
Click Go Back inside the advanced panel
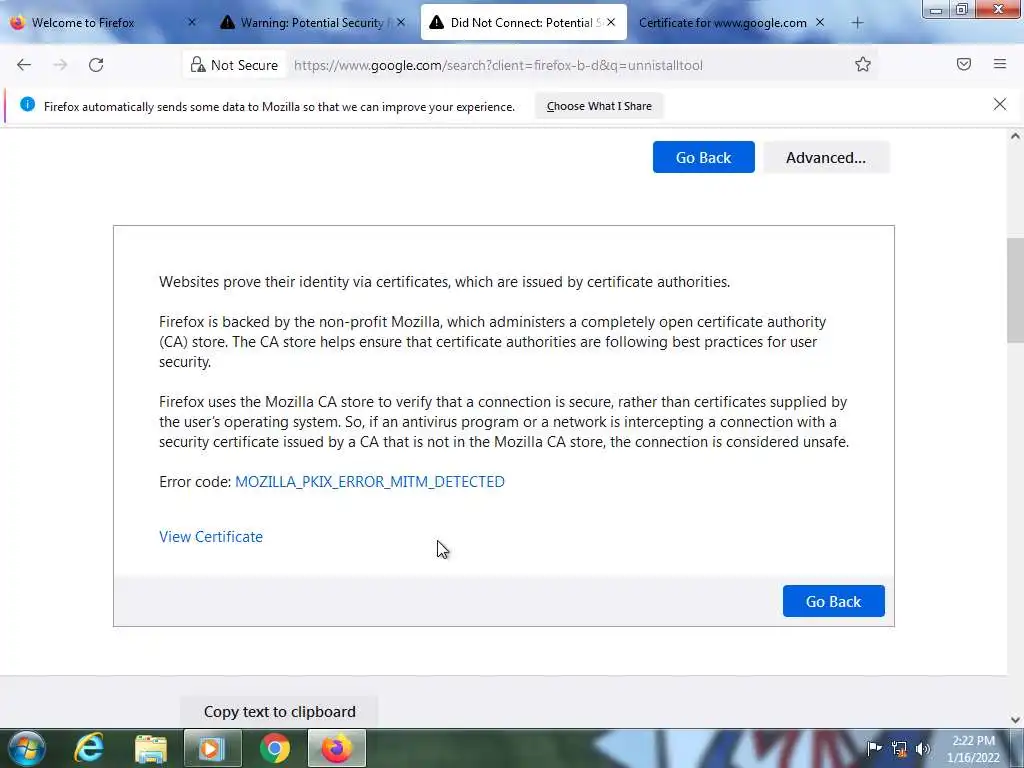pyautogui.click(x=833, y=601)
